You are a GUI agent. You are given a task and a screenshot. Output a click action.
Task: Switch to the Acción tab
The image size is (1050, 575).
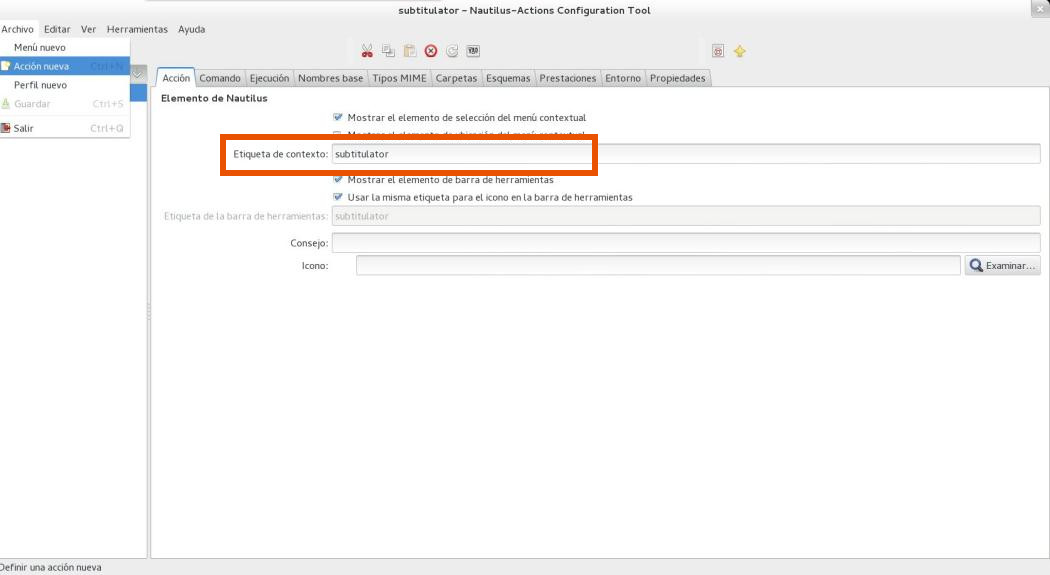(176, 78)
